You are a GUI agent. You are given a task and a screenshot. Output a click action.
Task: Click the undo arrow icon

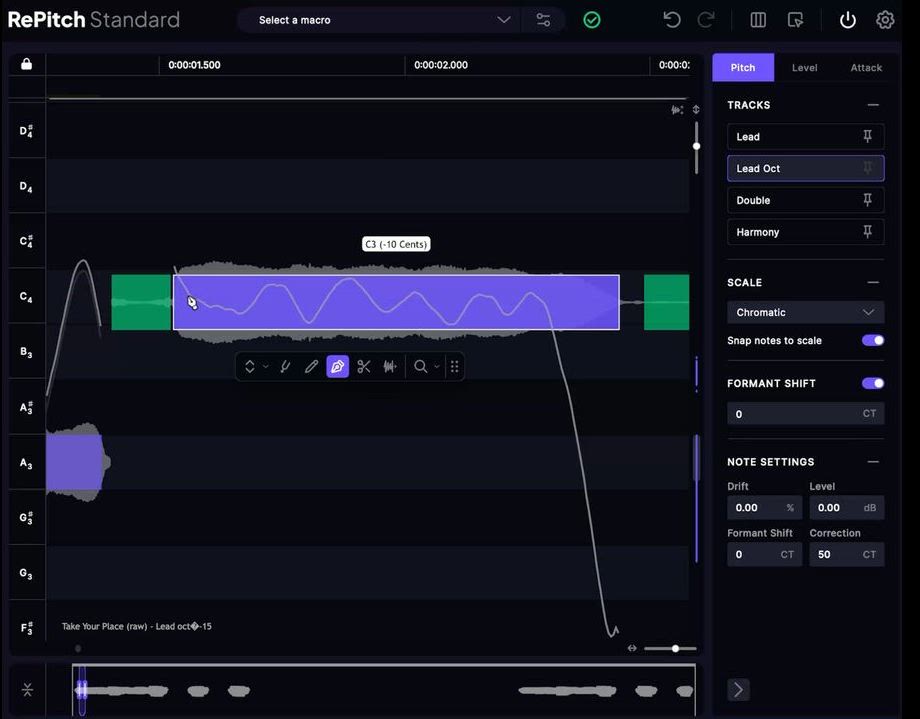click(672, 20)
